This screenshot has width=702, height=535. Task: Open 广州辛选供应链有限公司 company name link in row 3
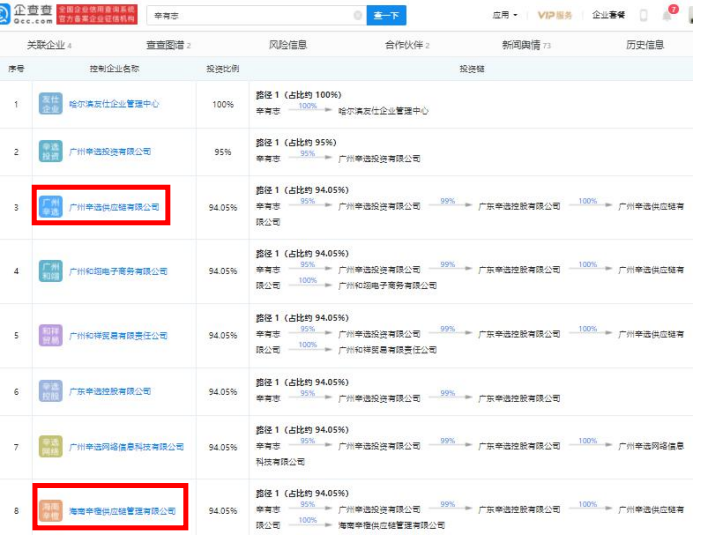pos(114,207)
